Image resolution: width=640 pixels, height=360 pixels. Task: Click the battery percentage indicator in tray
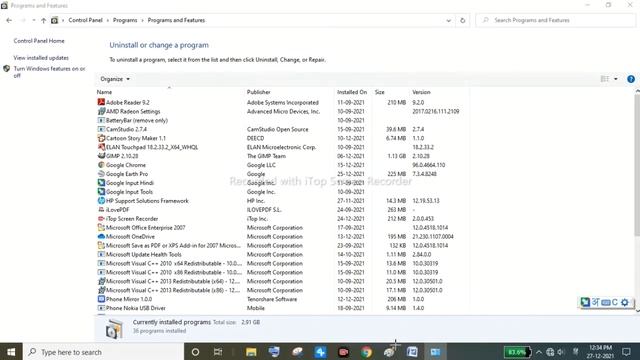click(517, 352)
